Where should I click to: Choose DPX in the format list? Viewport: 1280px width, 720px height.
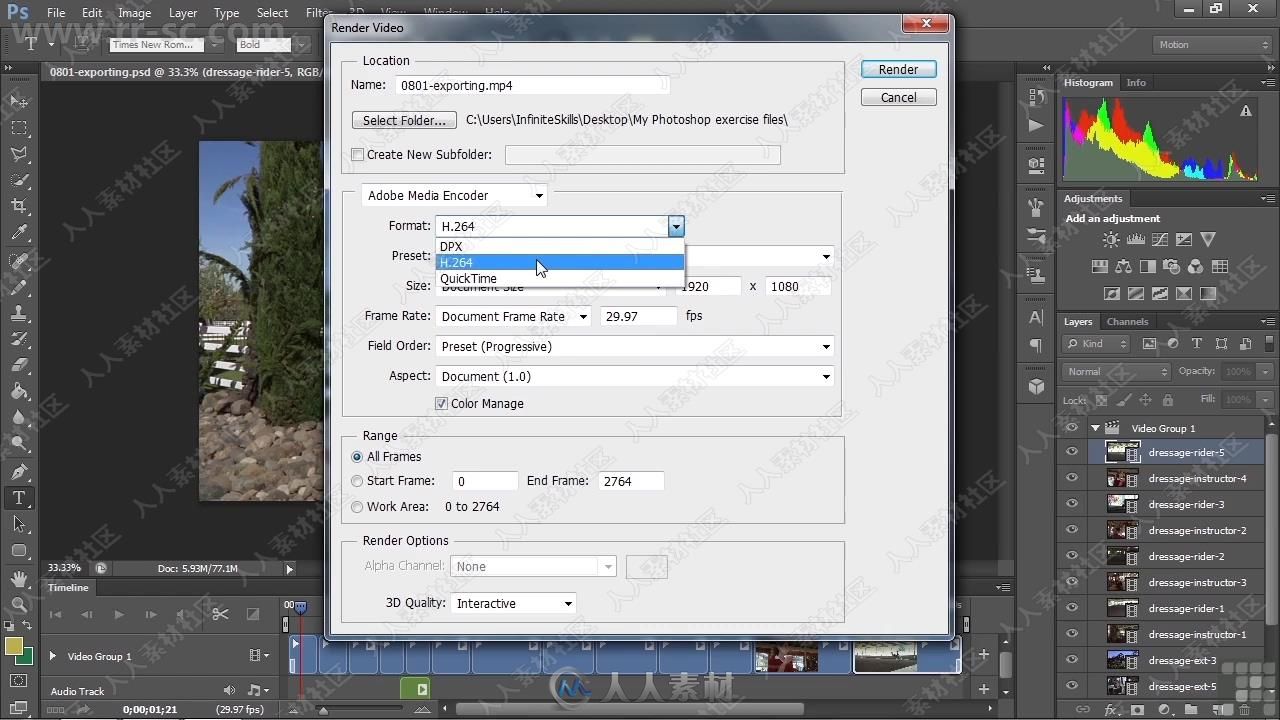point(560,246)
